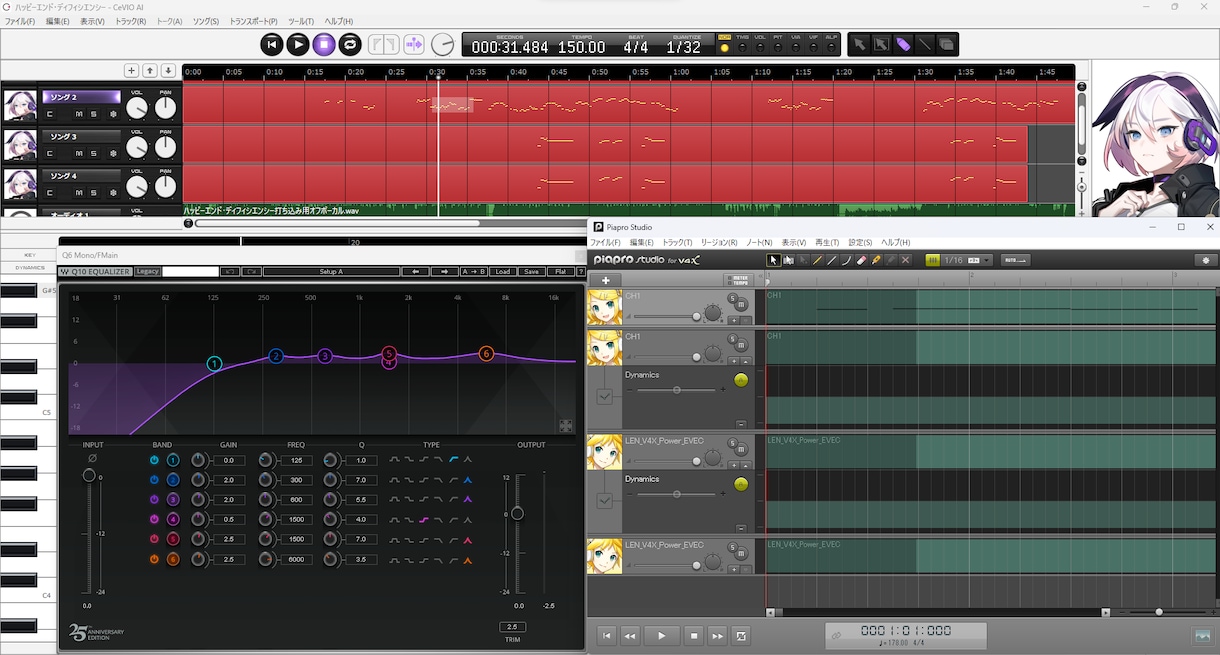Click the EQ input fader handle
Viewport: 1220px width, 655px height.
[89, 476]
